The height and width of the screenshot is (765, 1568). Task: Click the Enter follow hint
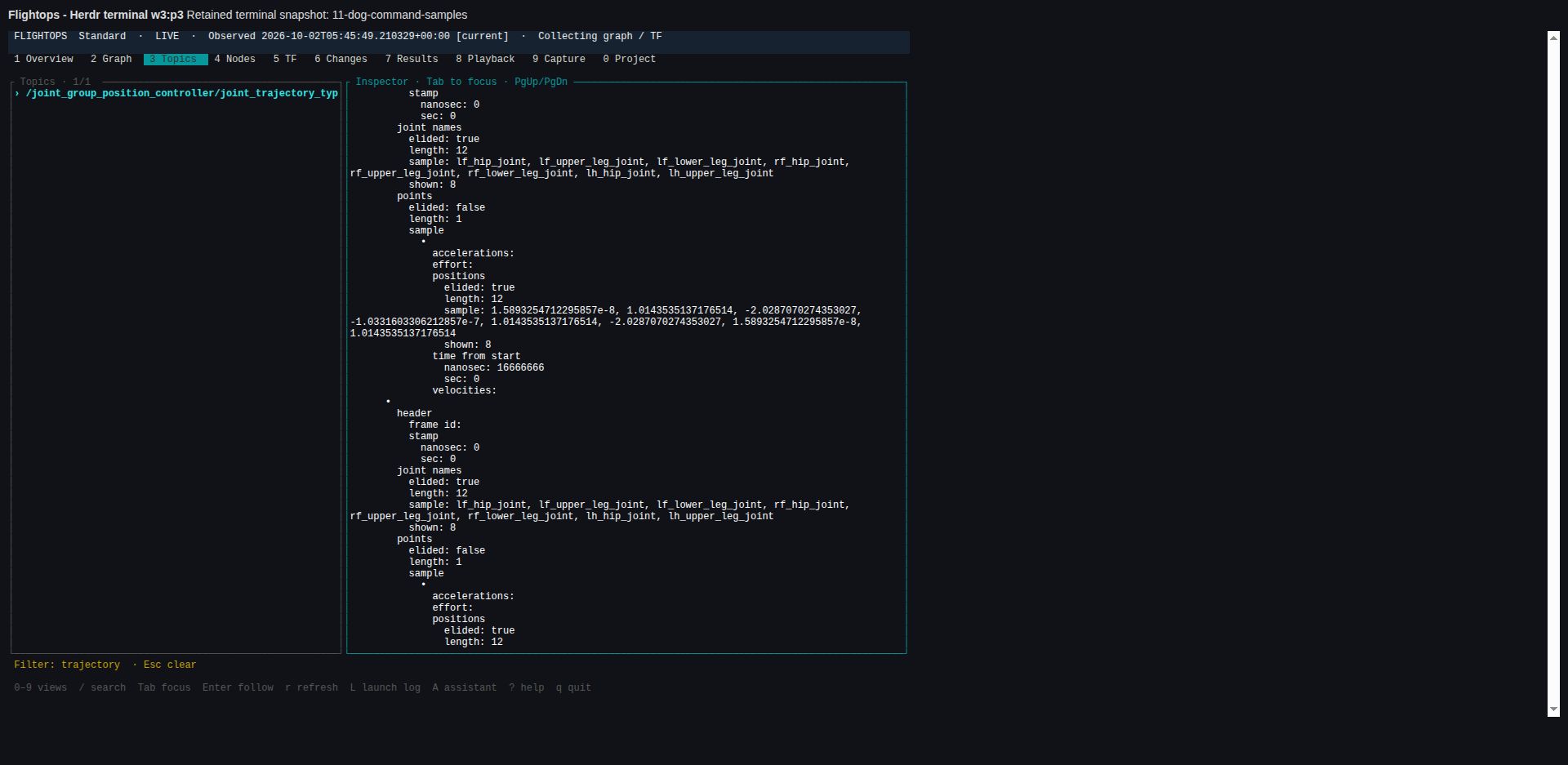(238, 687)
